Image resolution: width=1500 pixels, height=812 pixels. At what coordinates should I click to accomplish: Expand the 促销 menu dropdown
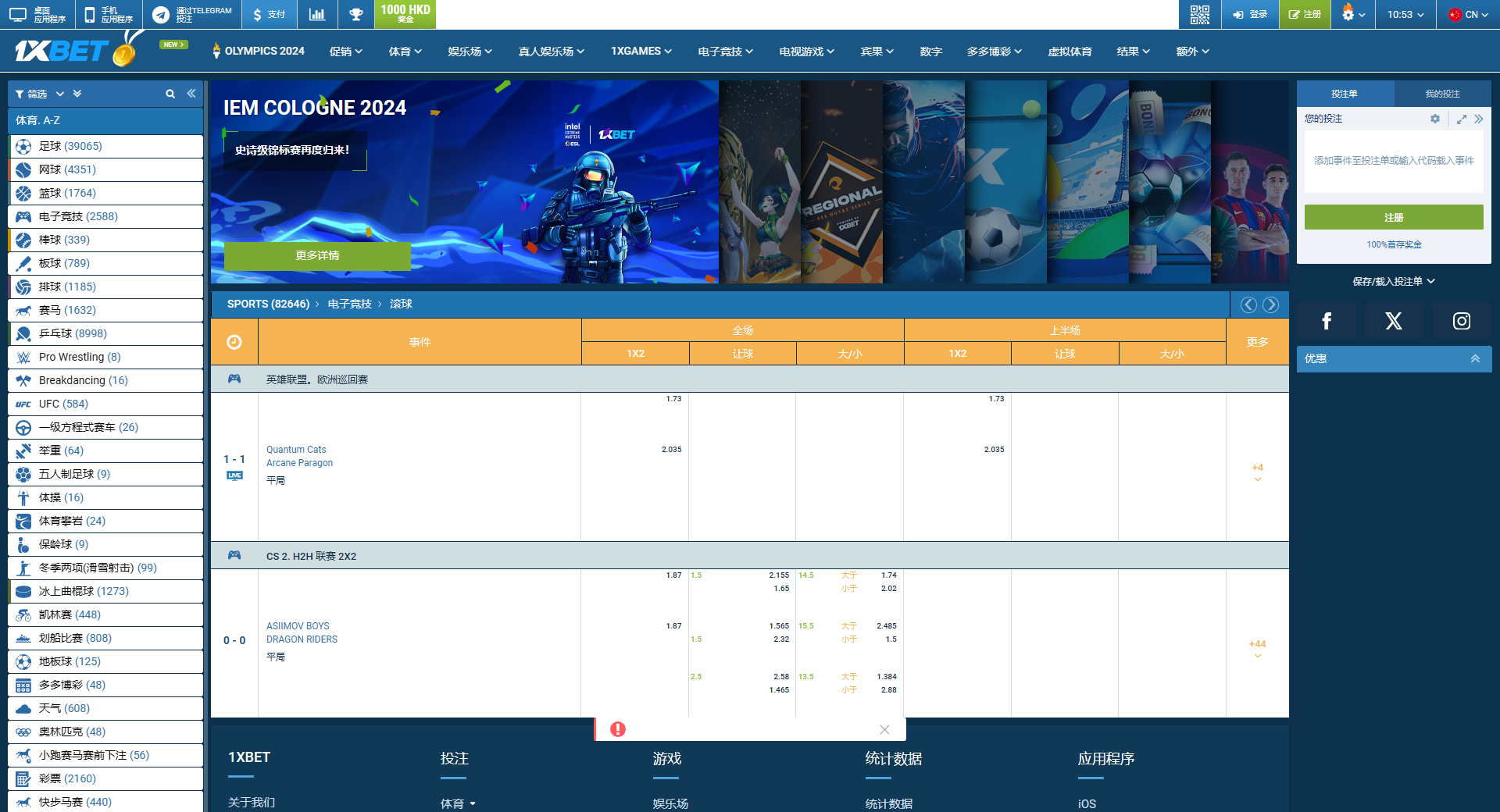(x=346, y=52)
